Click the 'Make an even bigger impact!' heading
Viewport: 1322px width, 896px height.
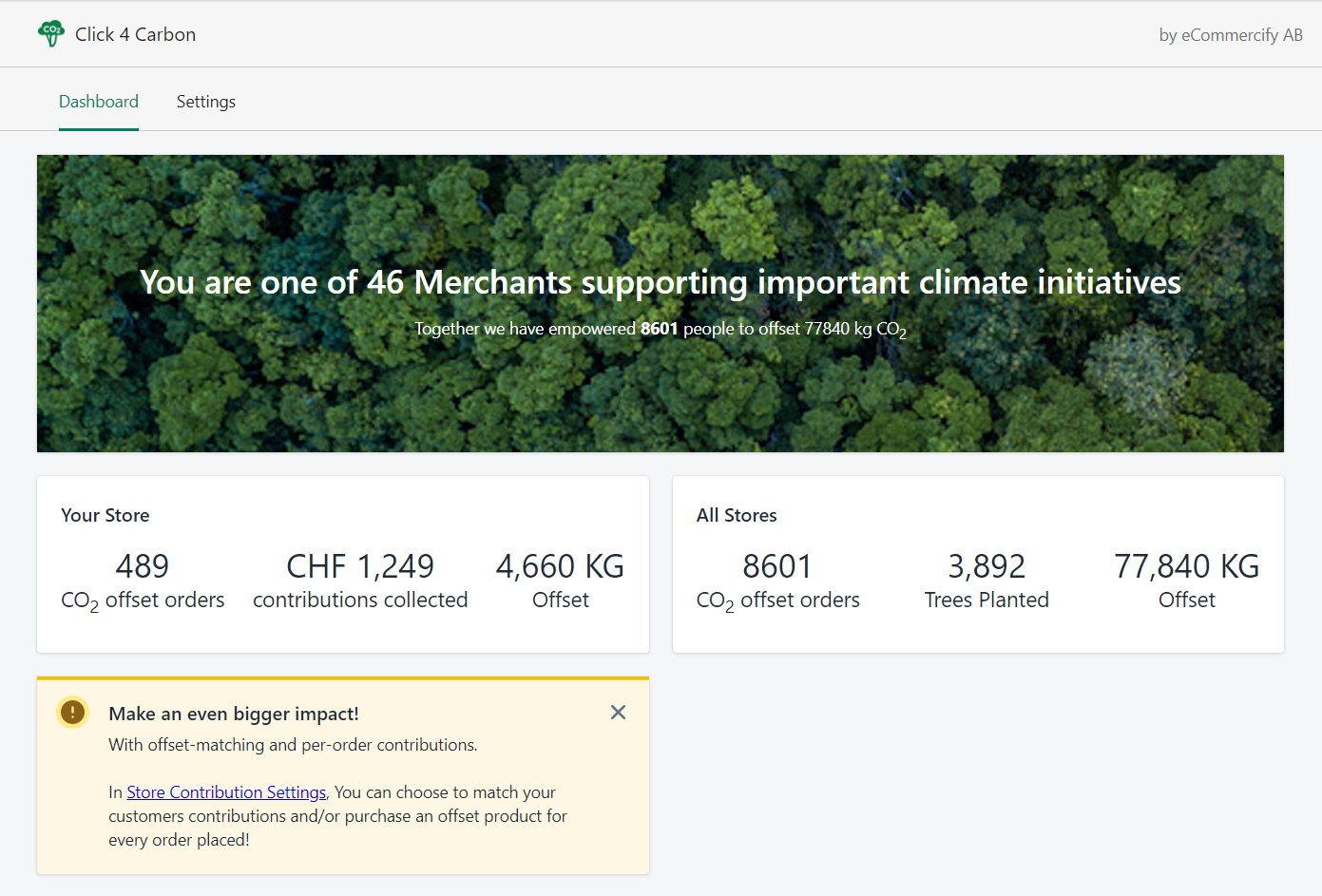click(234, 714)
